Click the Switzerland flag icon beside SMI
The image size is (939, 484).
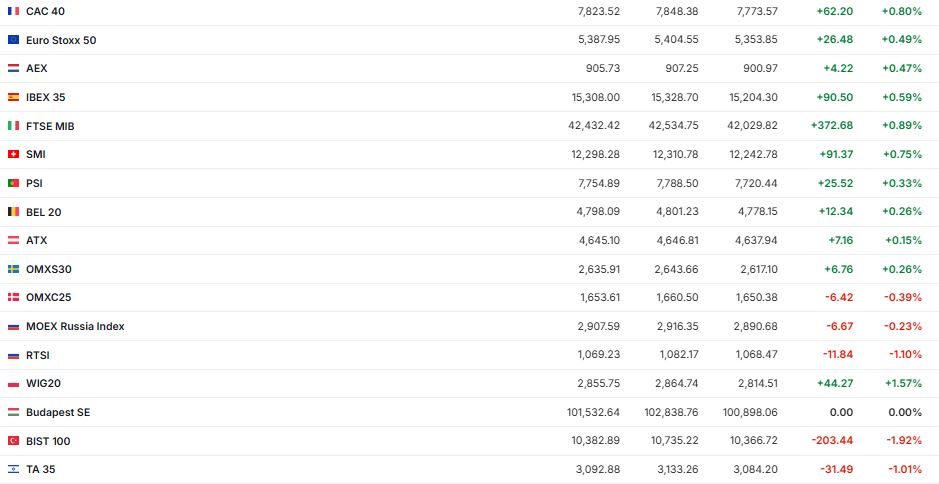point(13,154)
